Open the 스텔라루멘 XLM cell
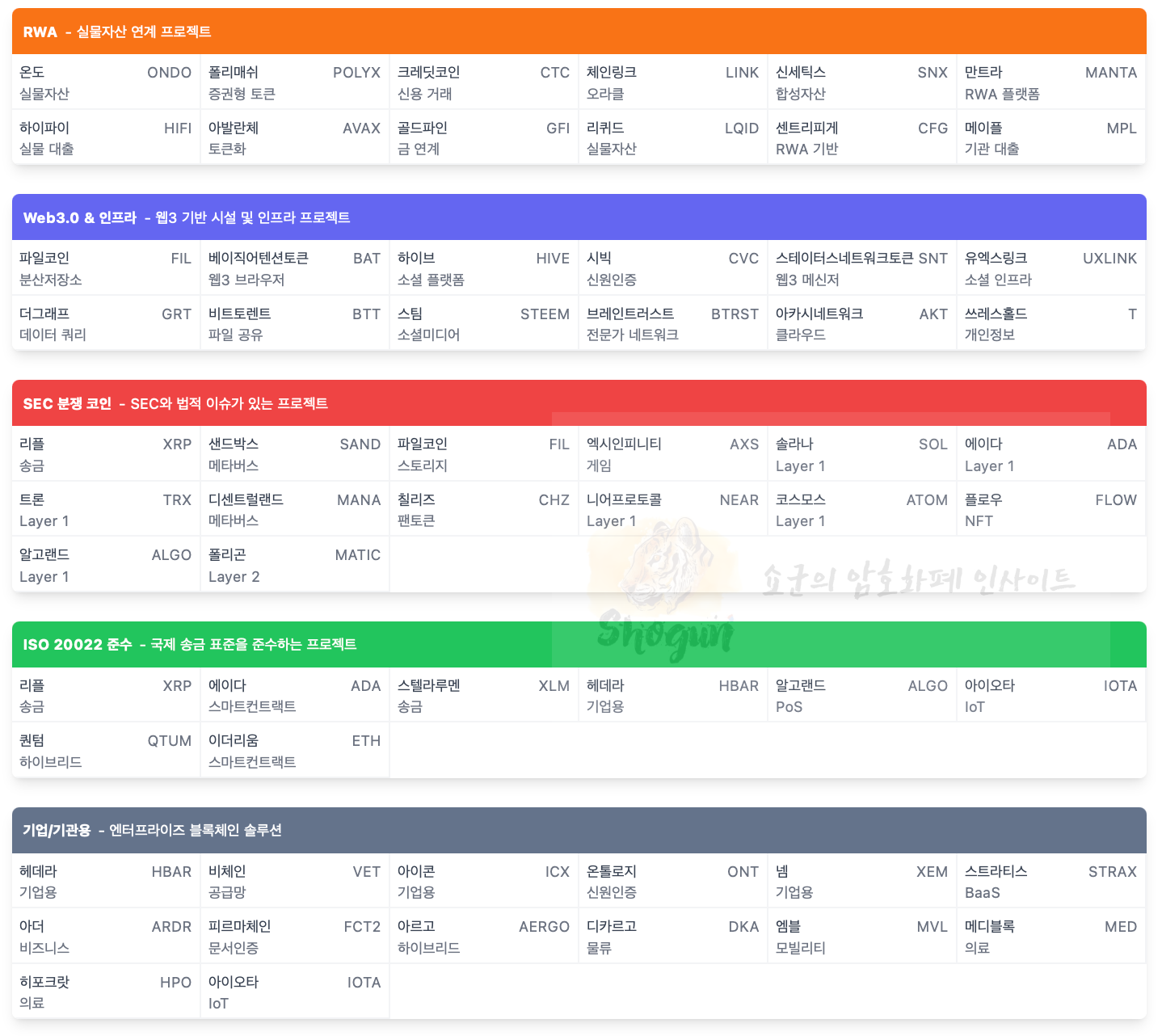 tap(484, 695)
